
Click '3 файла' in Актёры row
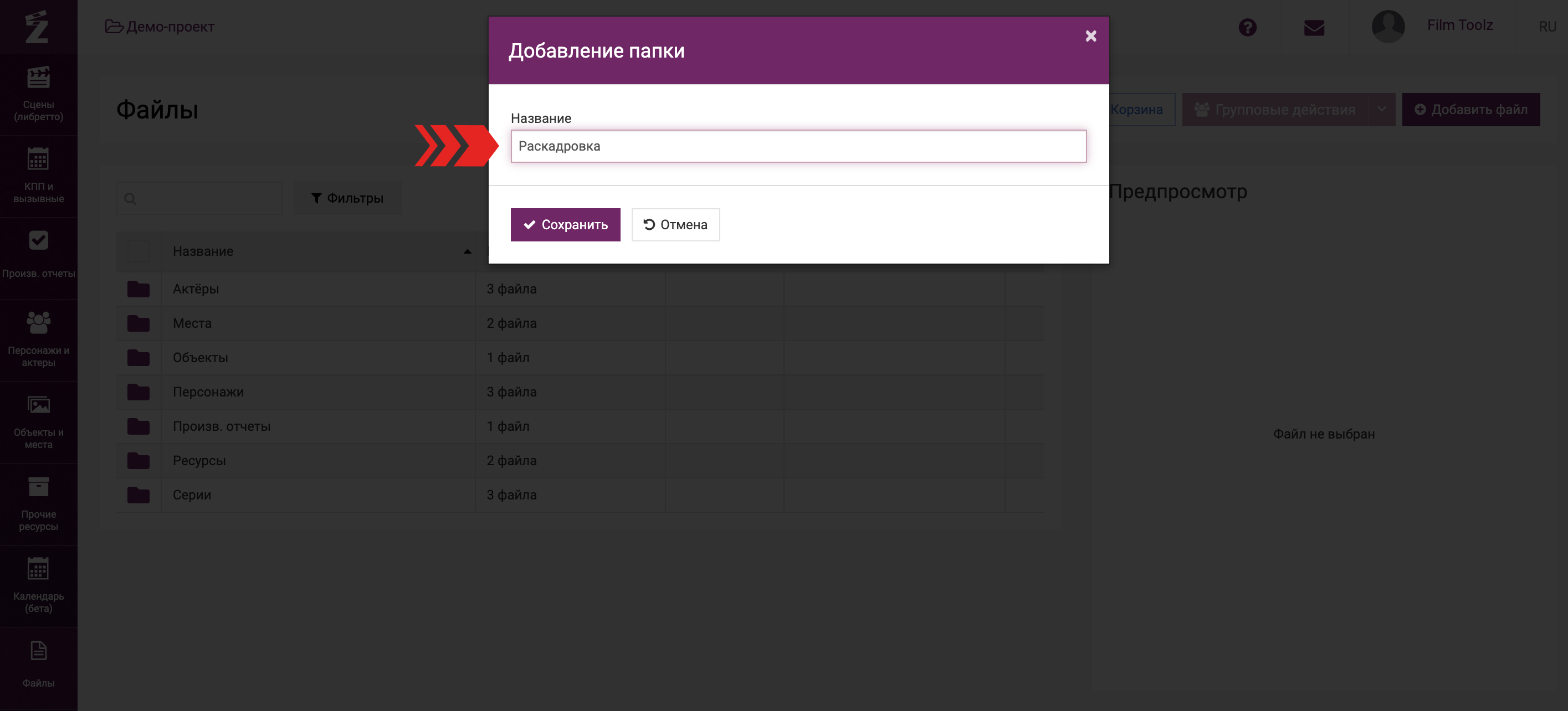coord(511,289)
